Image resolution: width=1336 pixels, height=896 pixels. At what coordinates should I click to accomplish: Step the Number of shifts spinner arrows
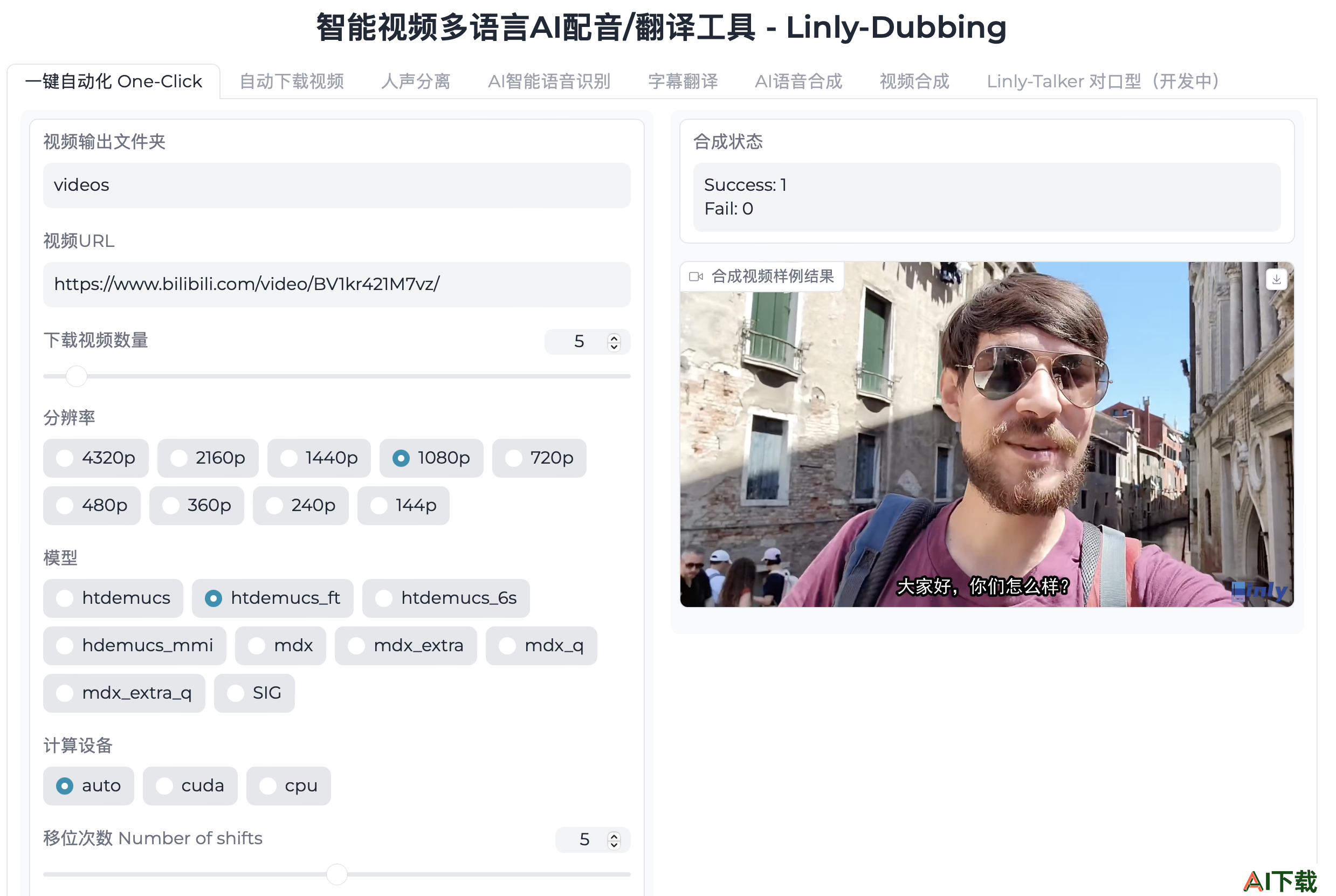[614, 840]
